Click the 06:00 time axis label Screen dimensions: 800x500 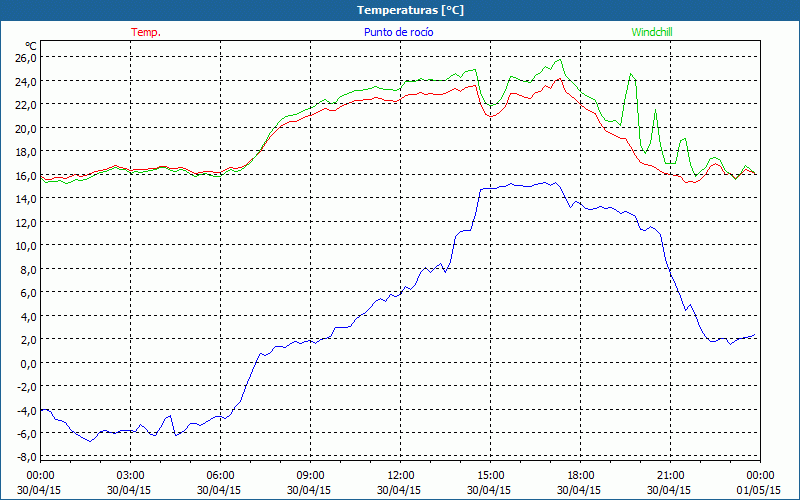click(x=220, y=476)
